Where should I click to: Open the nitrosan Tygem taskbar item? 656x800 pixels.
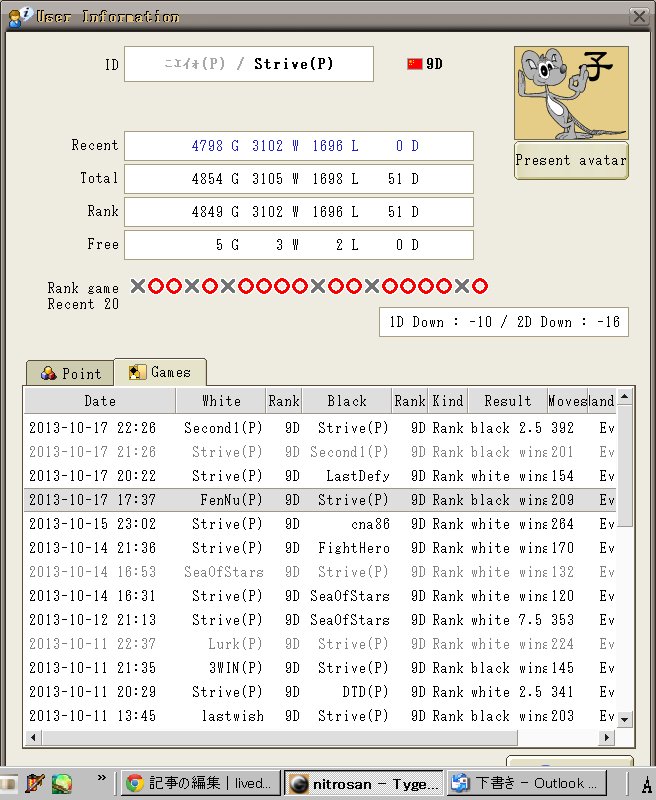[x=364, y=783]
